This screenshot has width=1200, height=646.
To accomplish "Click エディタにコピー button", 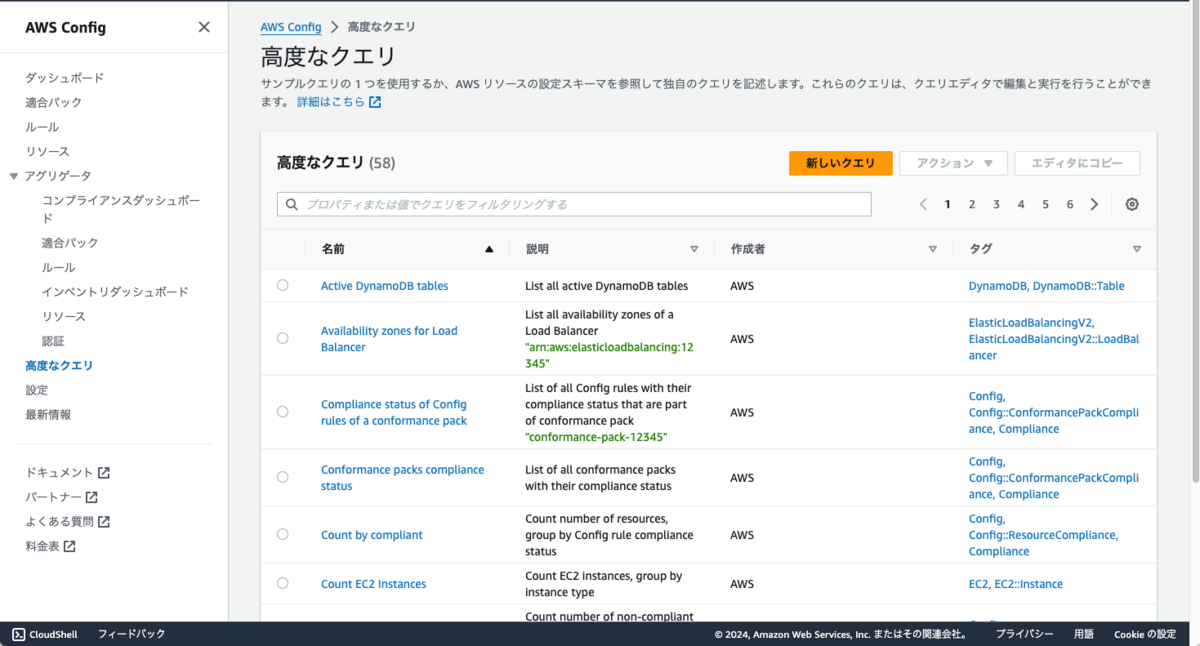I will (1077, 164).
